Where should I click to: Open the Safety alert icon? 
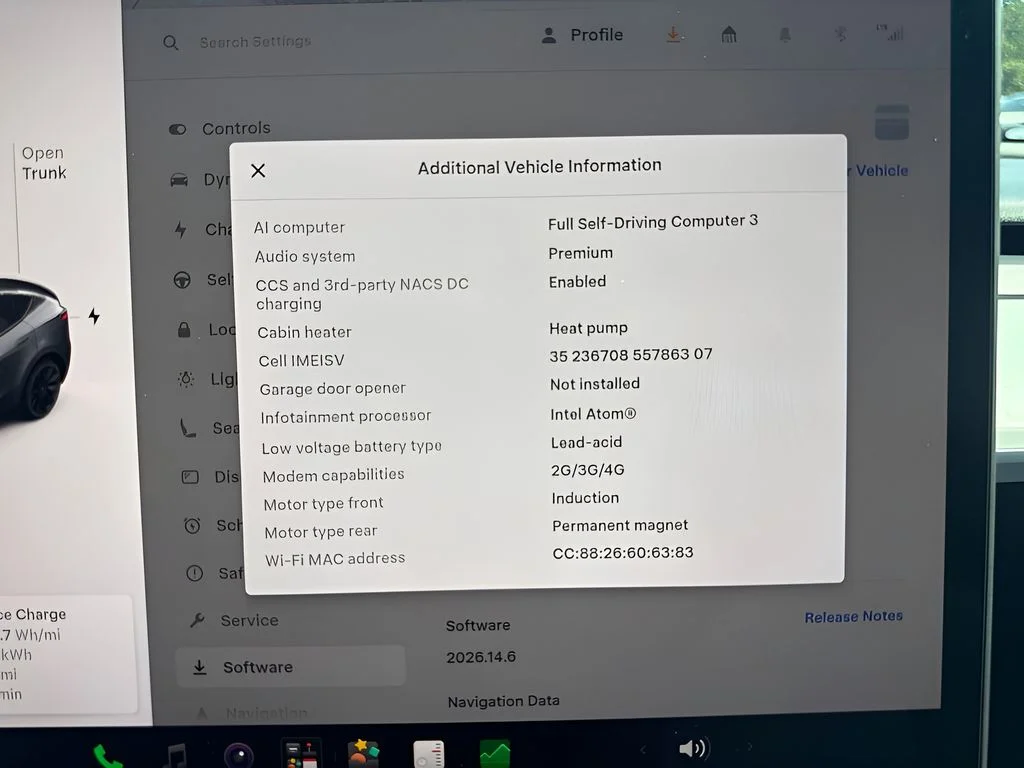195,573
